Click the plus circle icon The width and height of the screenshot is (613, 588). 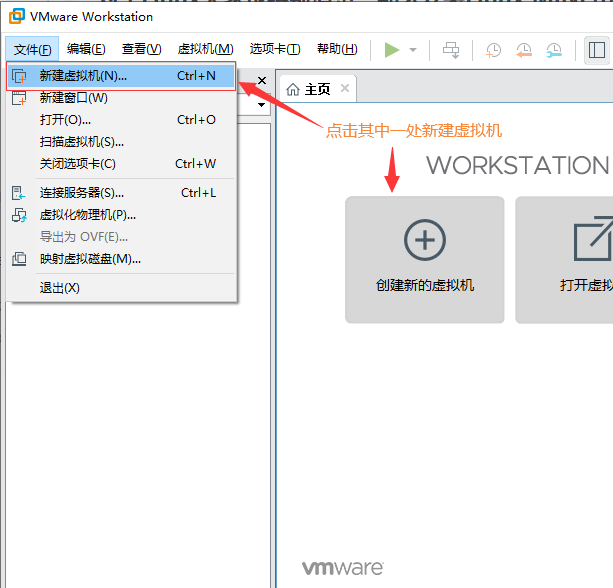[425, 240]
